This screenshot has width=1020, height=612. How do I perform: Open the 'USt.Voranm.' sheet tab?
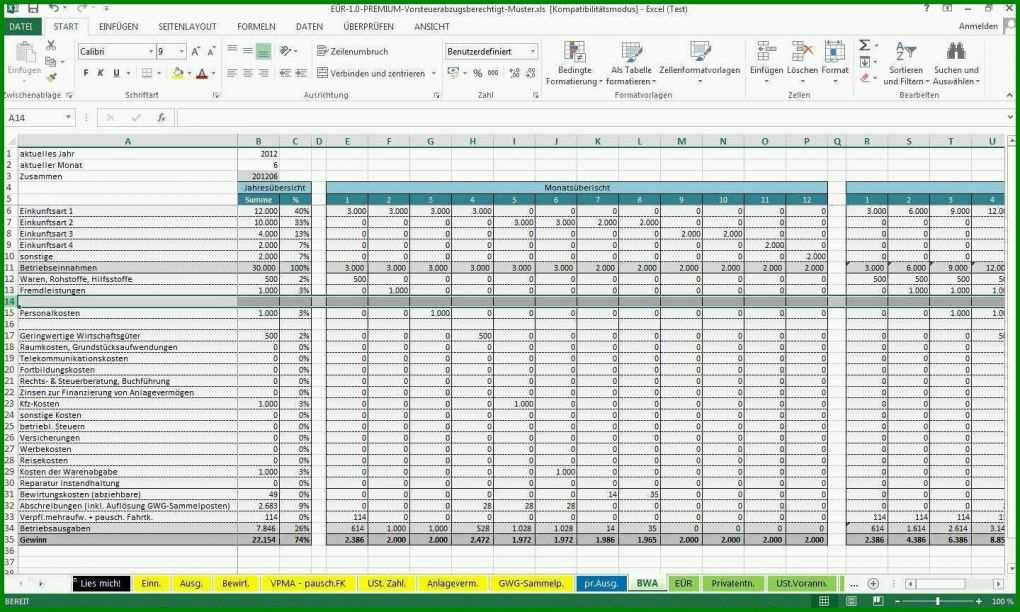tap(801, 583)
